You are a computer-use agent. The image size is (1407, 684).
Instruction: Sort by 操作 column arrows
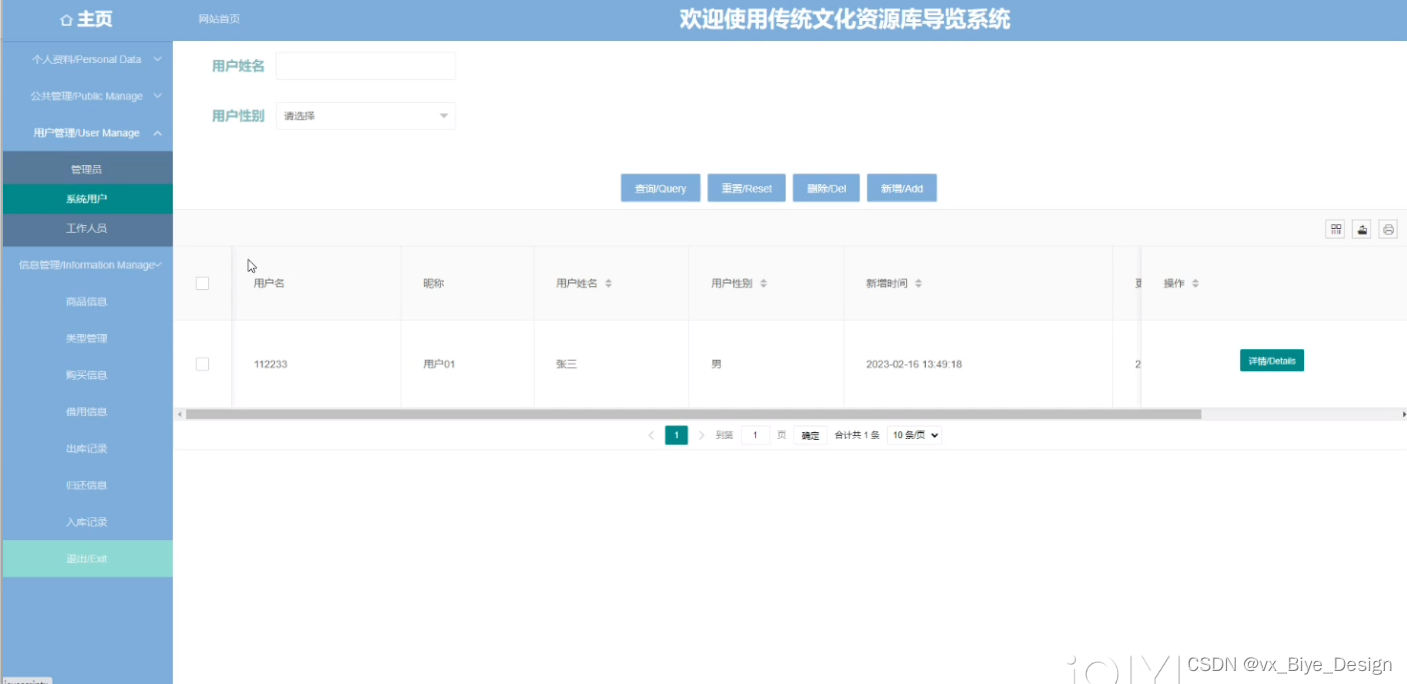click(x=1195, y=284)
